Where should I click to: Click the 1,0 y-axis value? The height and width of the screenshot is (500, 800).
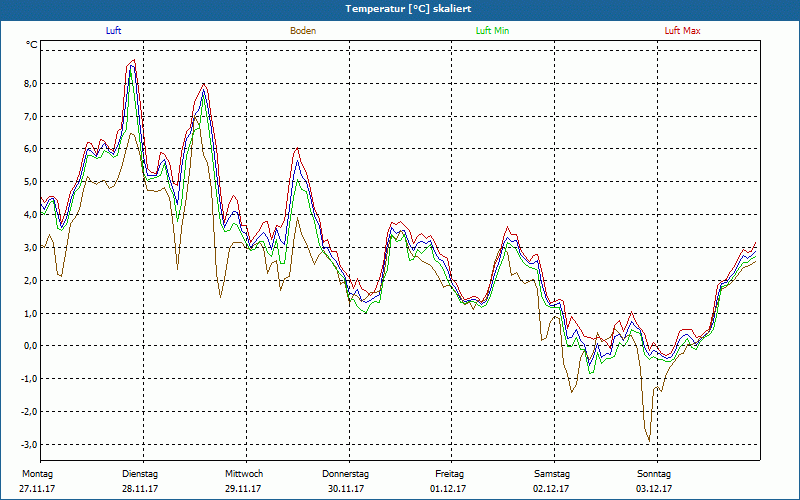point(30,313)
